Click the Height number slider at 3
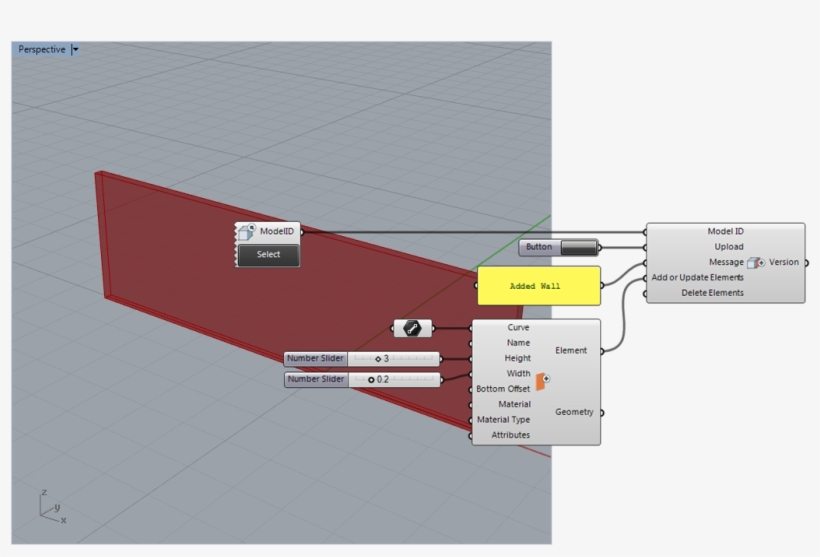This screenshot has width=820, height=557. [393, 358]
